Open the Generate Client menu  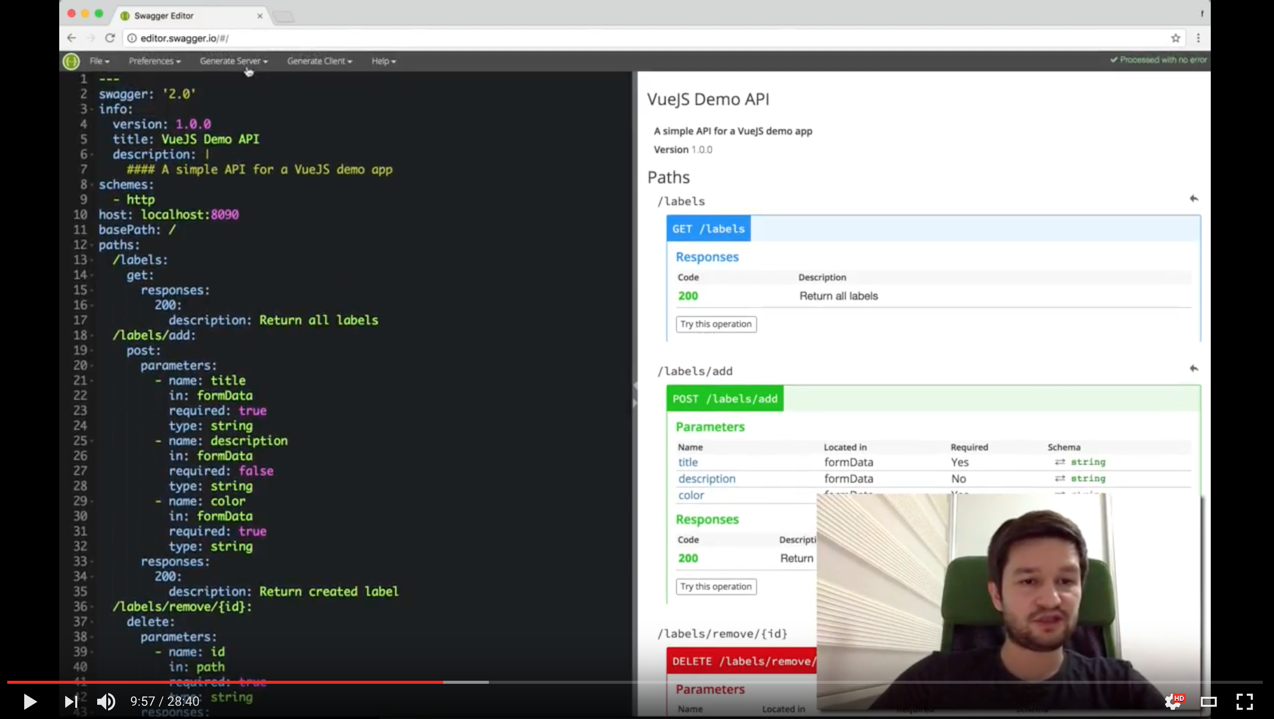point(319,61)
